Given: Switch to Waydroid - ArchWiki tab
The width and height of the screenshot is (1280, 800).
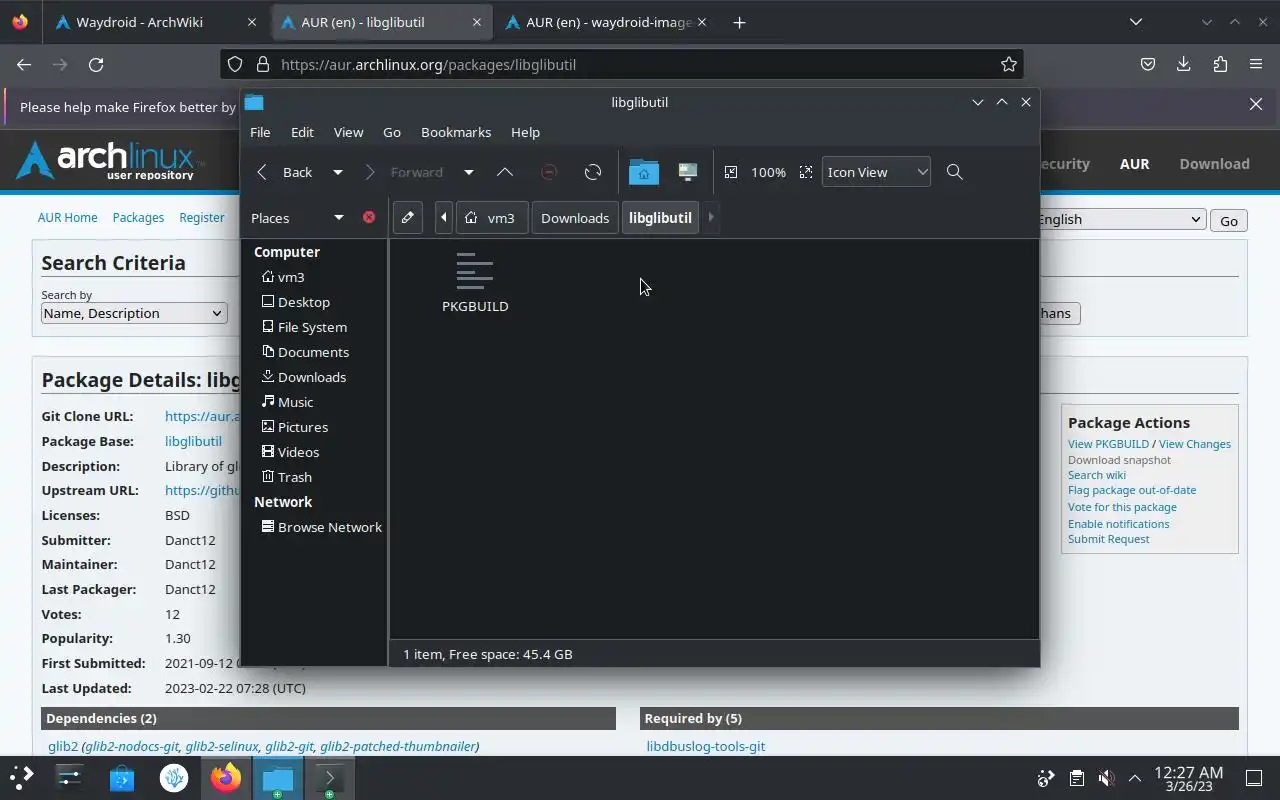Looking at the screenshot, I should [155, 22].
